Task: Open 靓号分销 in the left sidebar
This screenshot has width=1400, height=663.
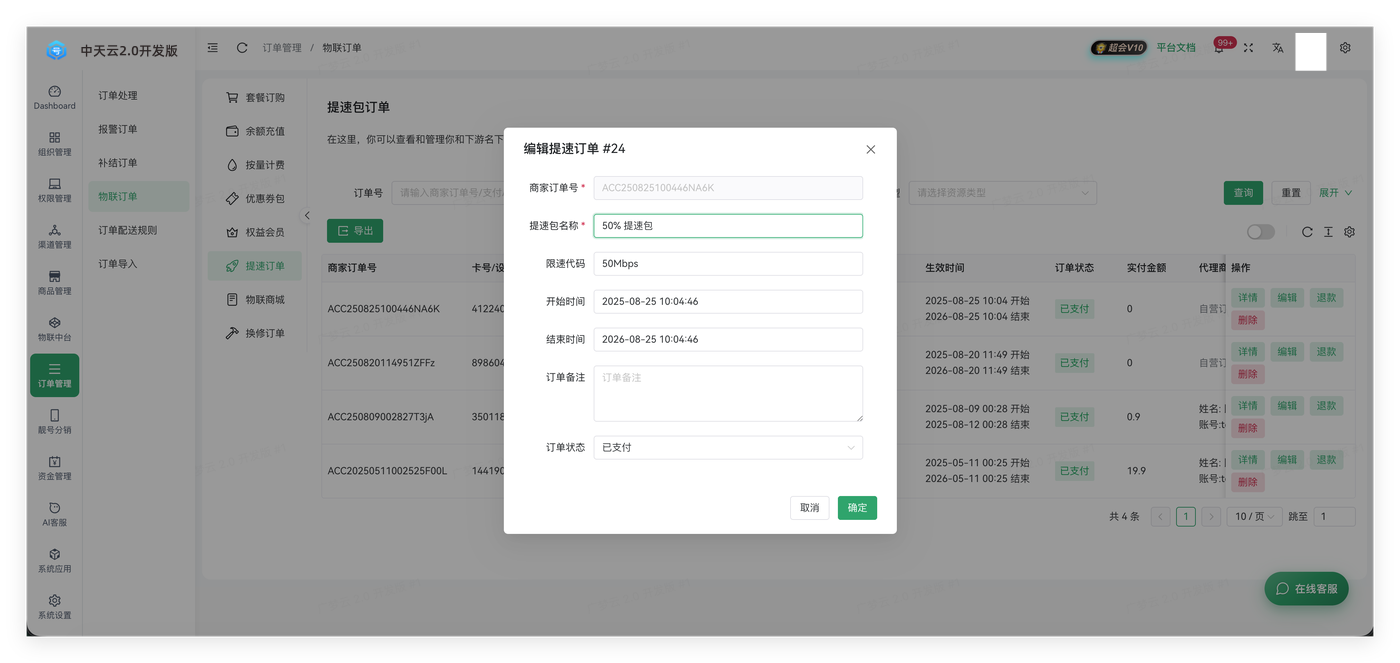Action: coord(54,421)
